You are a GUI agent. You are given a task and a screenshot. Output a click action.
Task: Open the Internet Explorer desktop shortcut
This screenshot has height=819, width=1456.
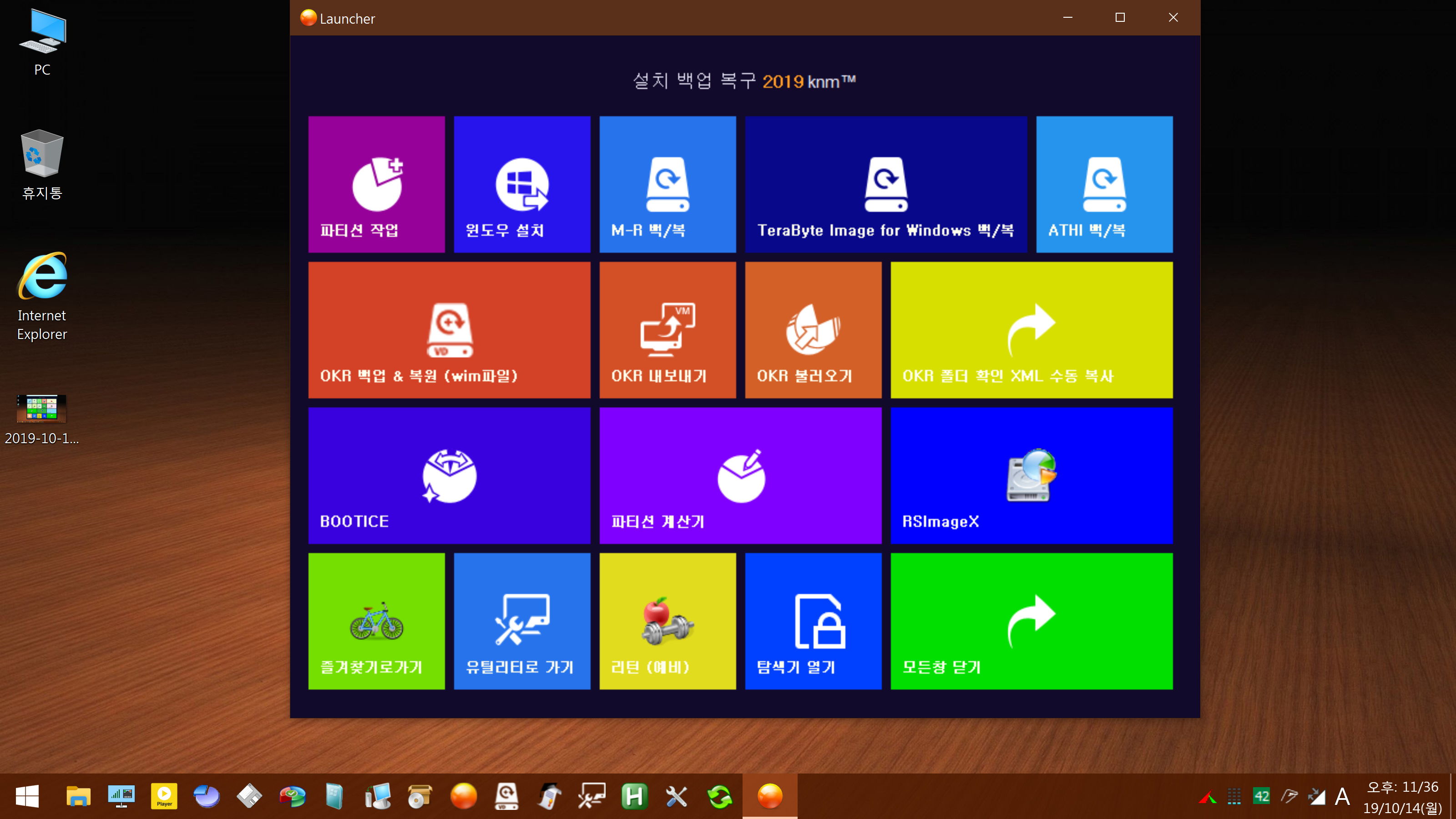click(42, 296)
